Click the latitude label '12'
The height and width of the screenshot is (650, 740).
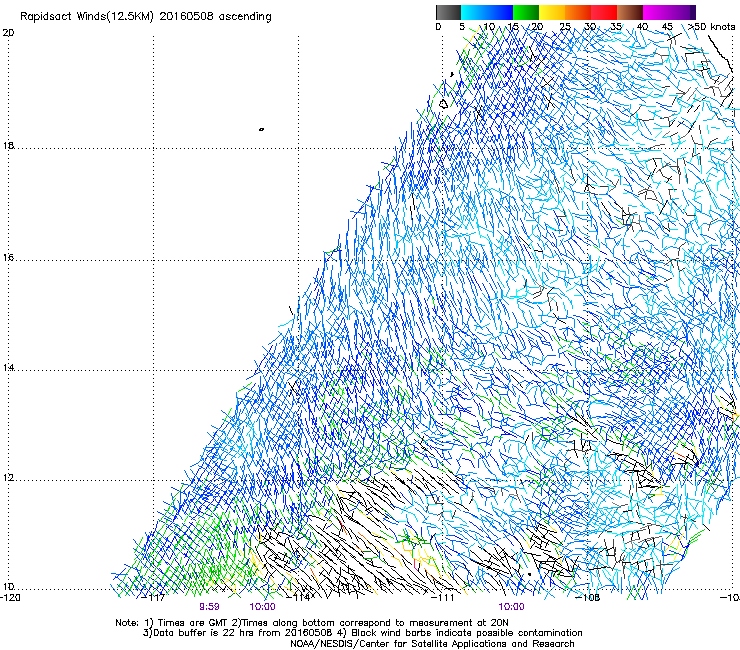8,478
